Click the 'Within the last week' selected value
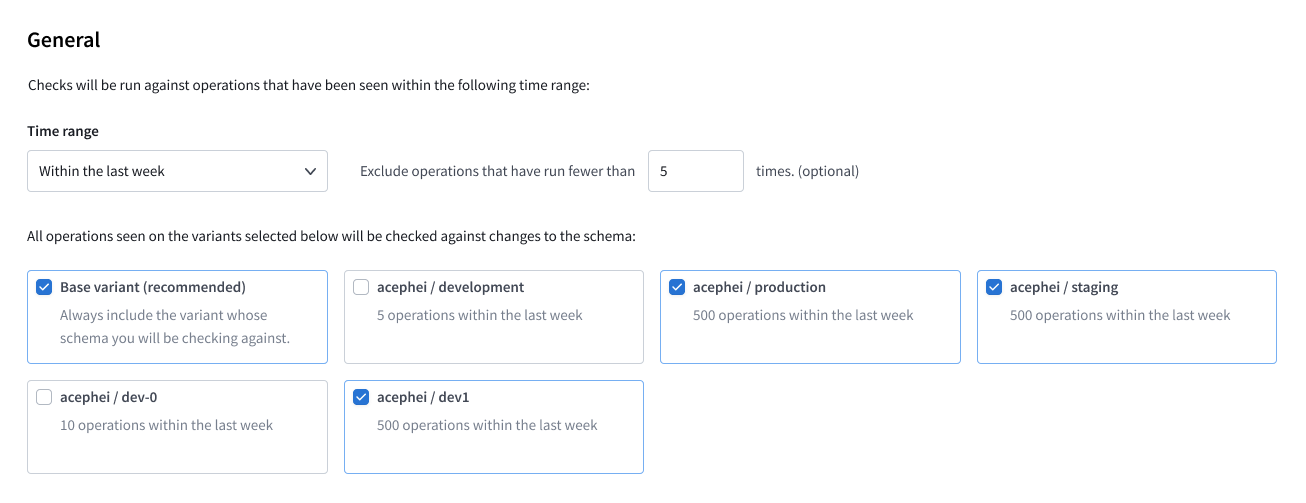 click(102, 171)
